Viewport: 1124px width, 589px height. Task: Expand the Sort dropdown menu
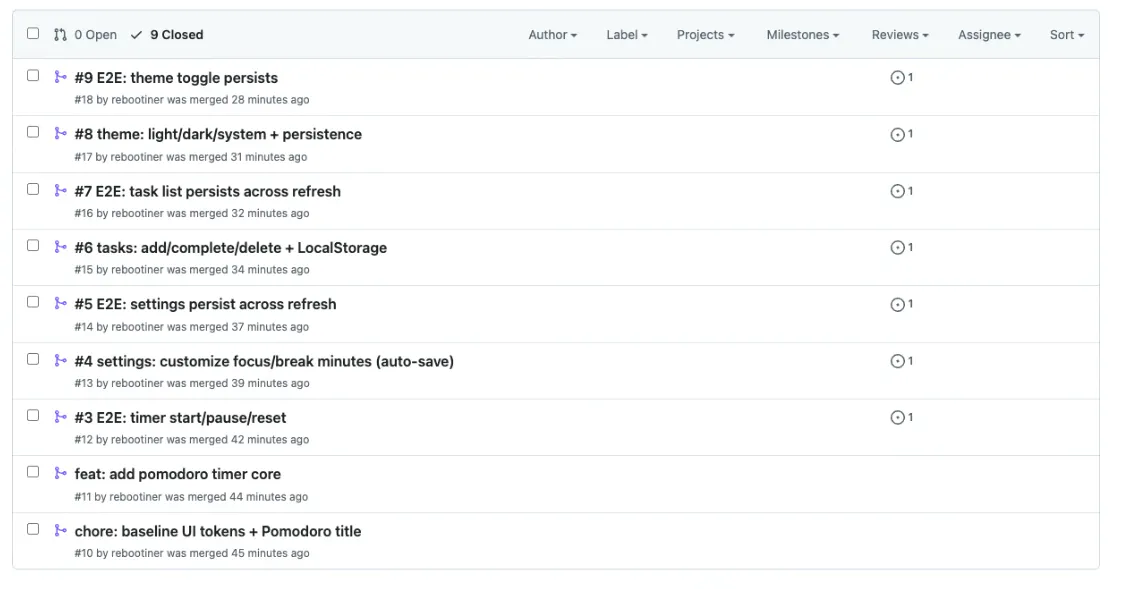tap(1067, 35)
